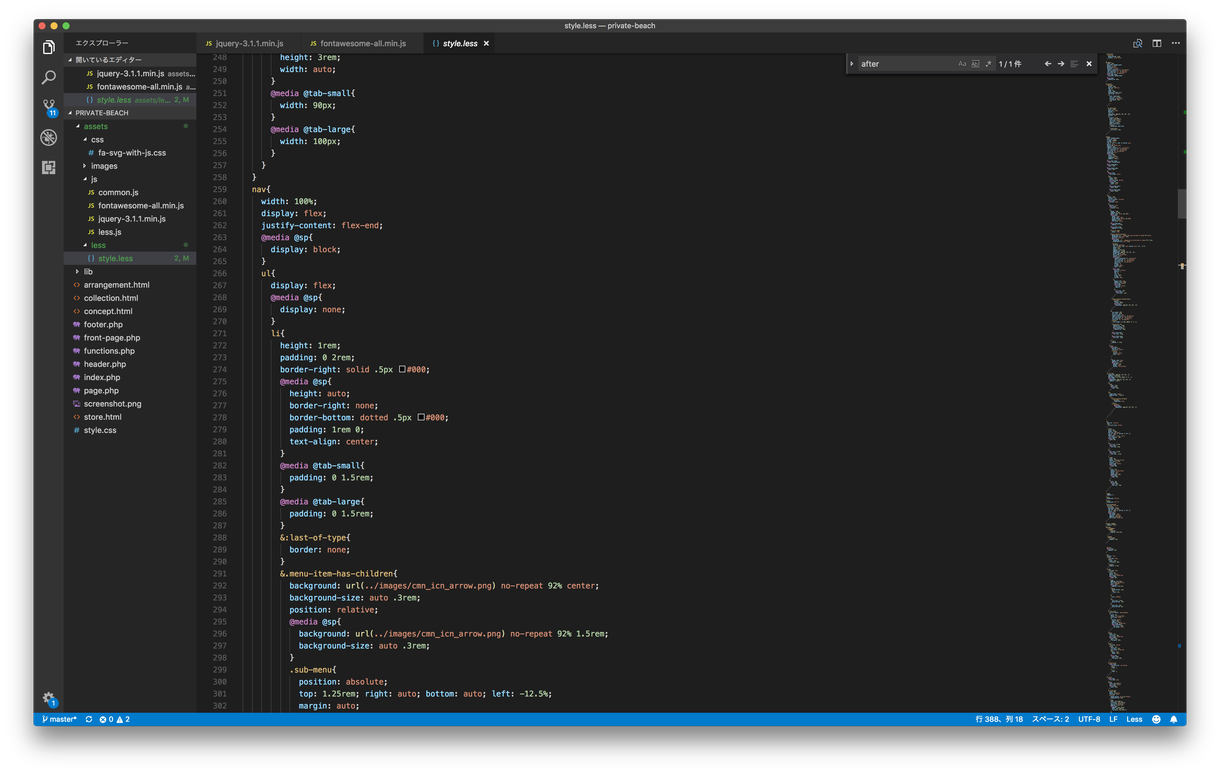
Task: Click the #000 color swatch on border-right line
Action: pos(401,370)
